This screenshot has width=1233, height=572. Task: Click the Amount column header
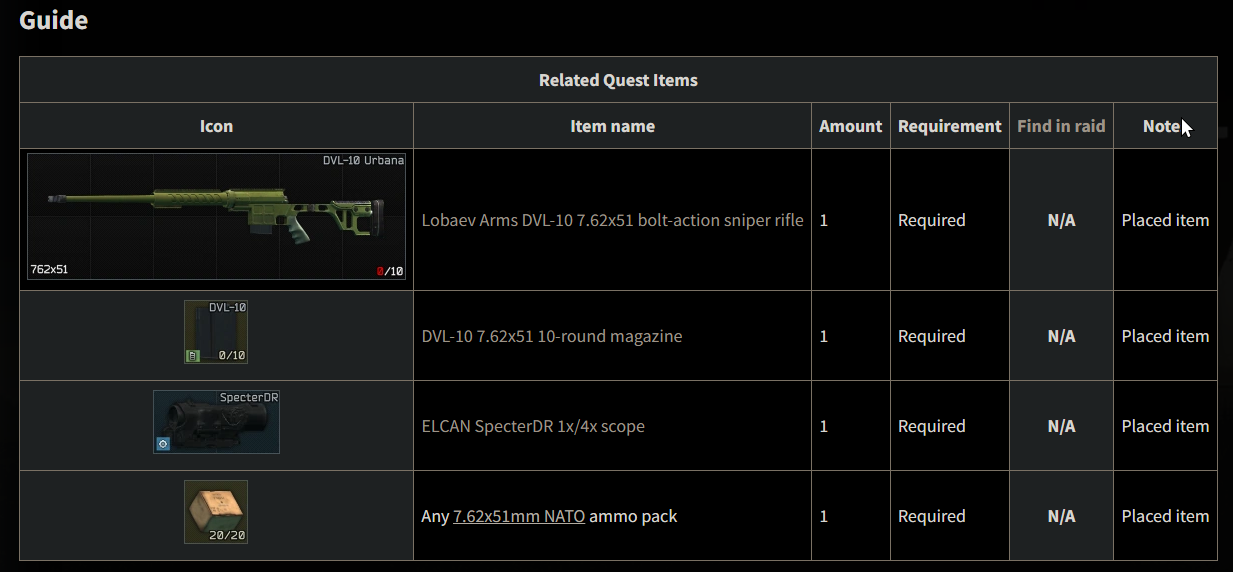[851, 126]
